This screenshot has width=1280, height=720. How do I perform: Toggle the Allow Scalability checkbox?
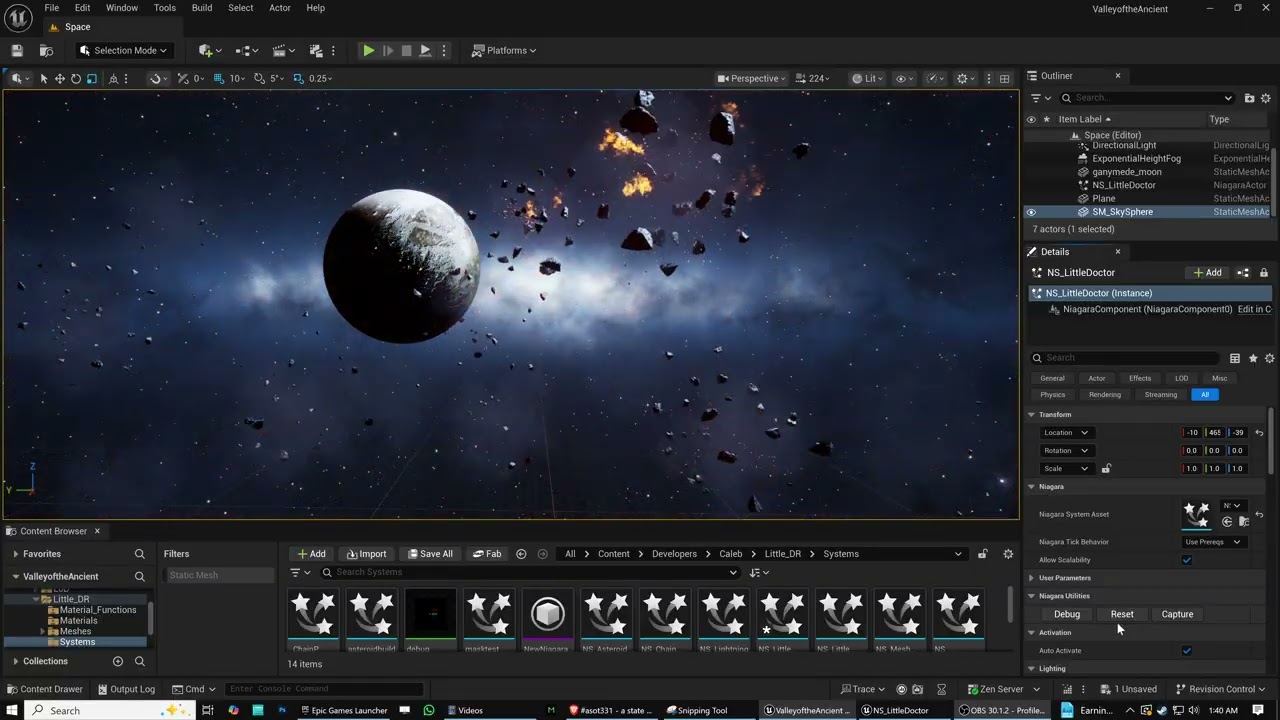click(1187, 560)
